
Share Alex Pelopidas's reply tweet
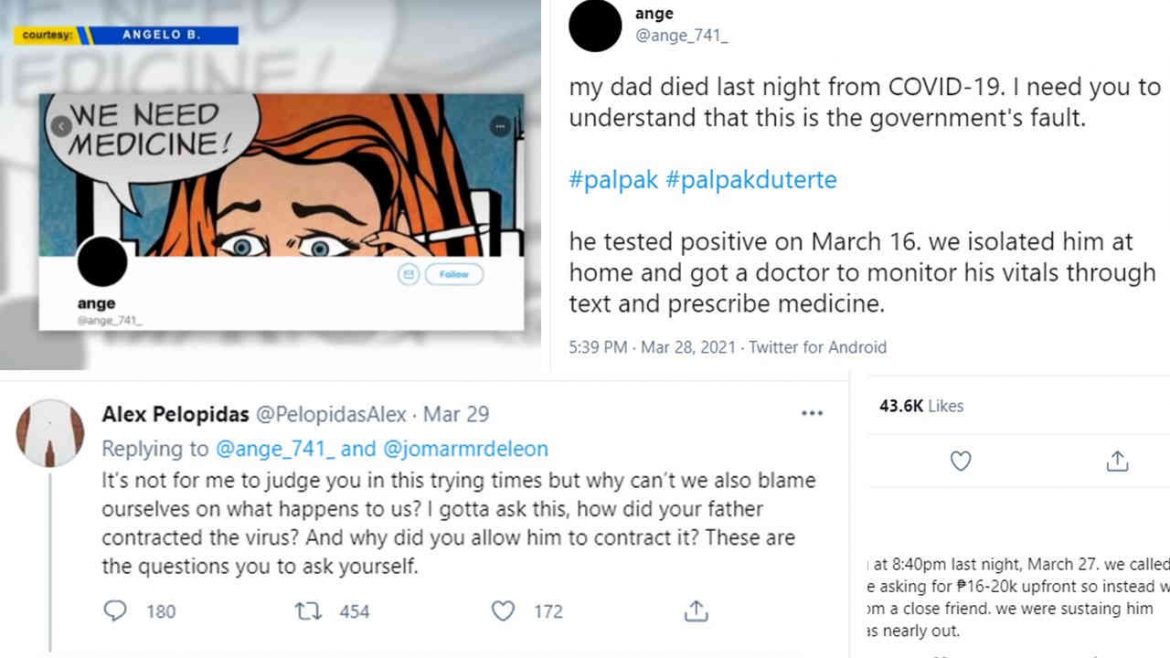point(695,611)
